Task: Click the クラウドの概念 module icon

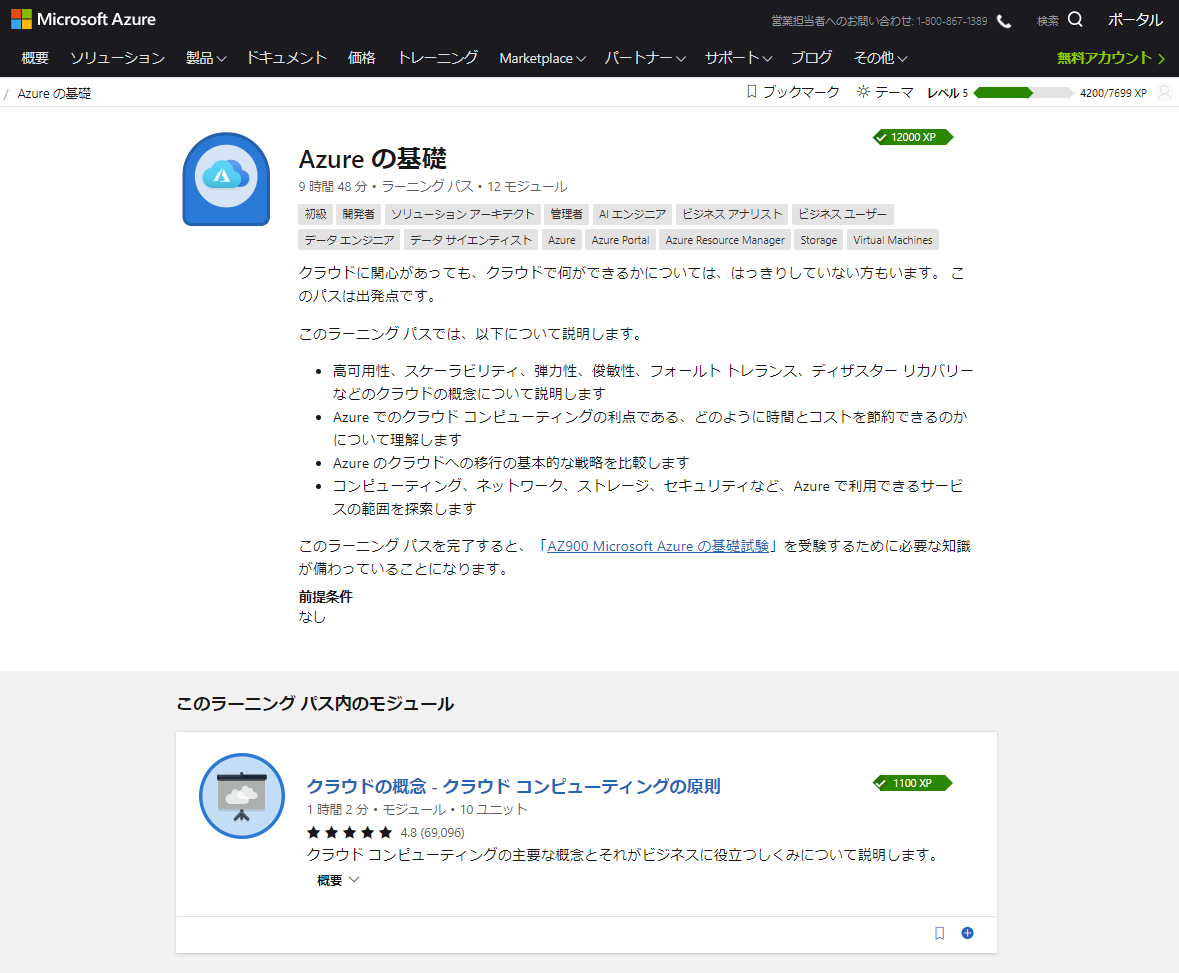Action: click(x=241, y=796)
